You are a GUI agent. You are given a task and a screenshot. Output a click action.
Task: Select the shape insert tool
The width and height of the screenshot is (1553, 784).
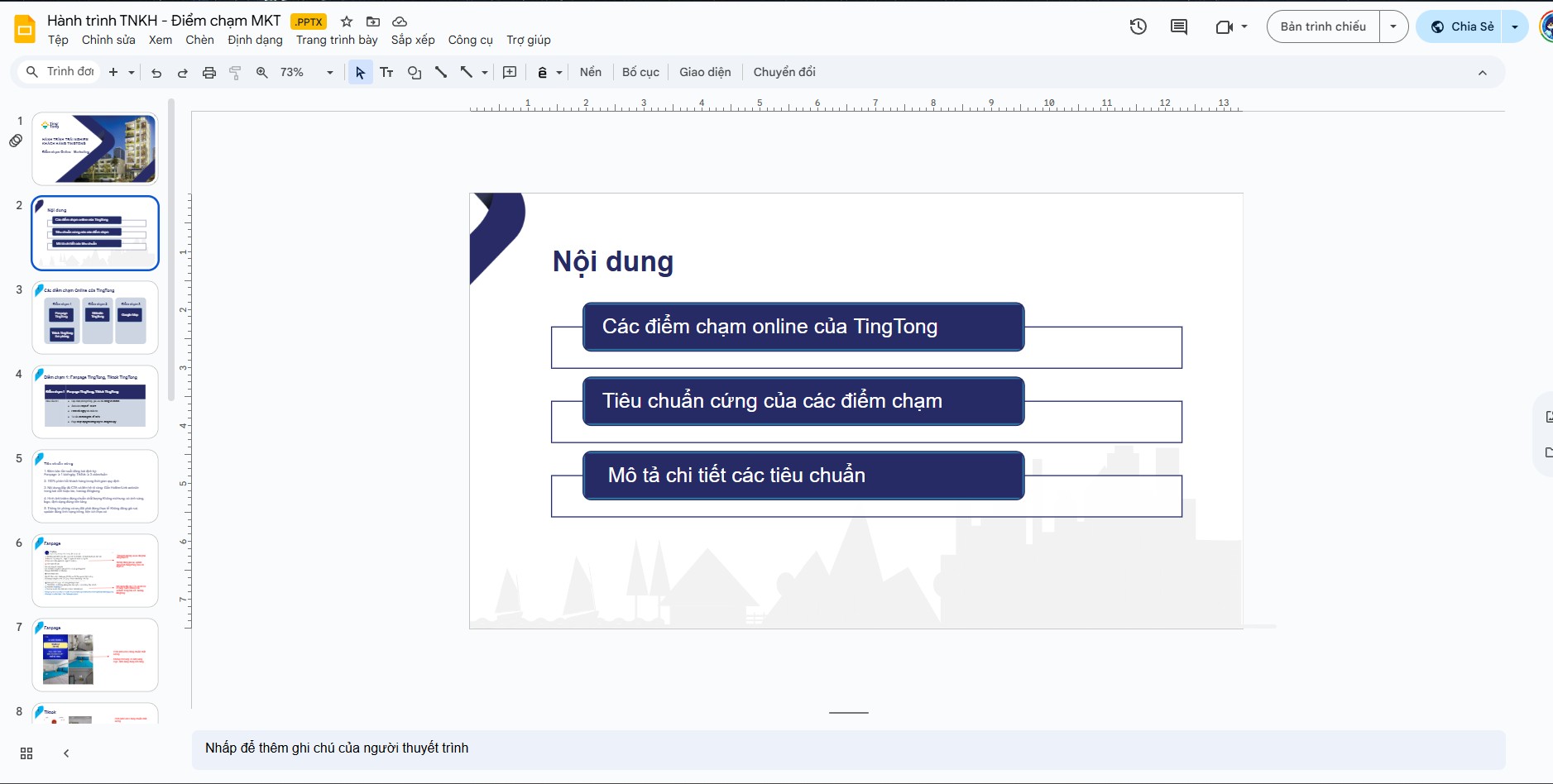[415, 73]
